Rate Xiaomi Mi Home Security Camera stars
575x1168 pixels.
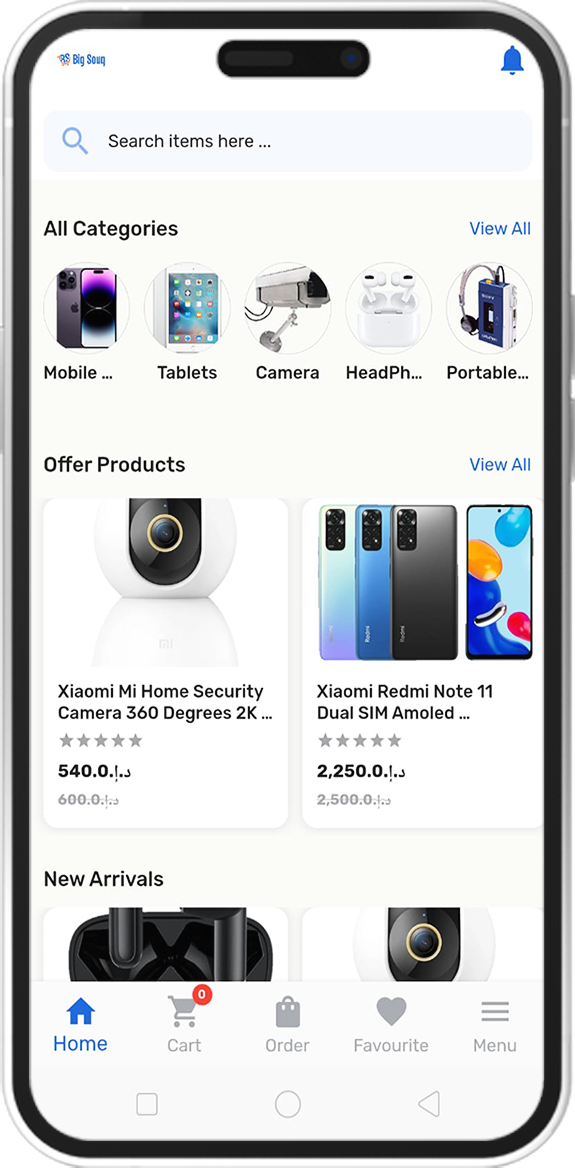coord(100,740)
